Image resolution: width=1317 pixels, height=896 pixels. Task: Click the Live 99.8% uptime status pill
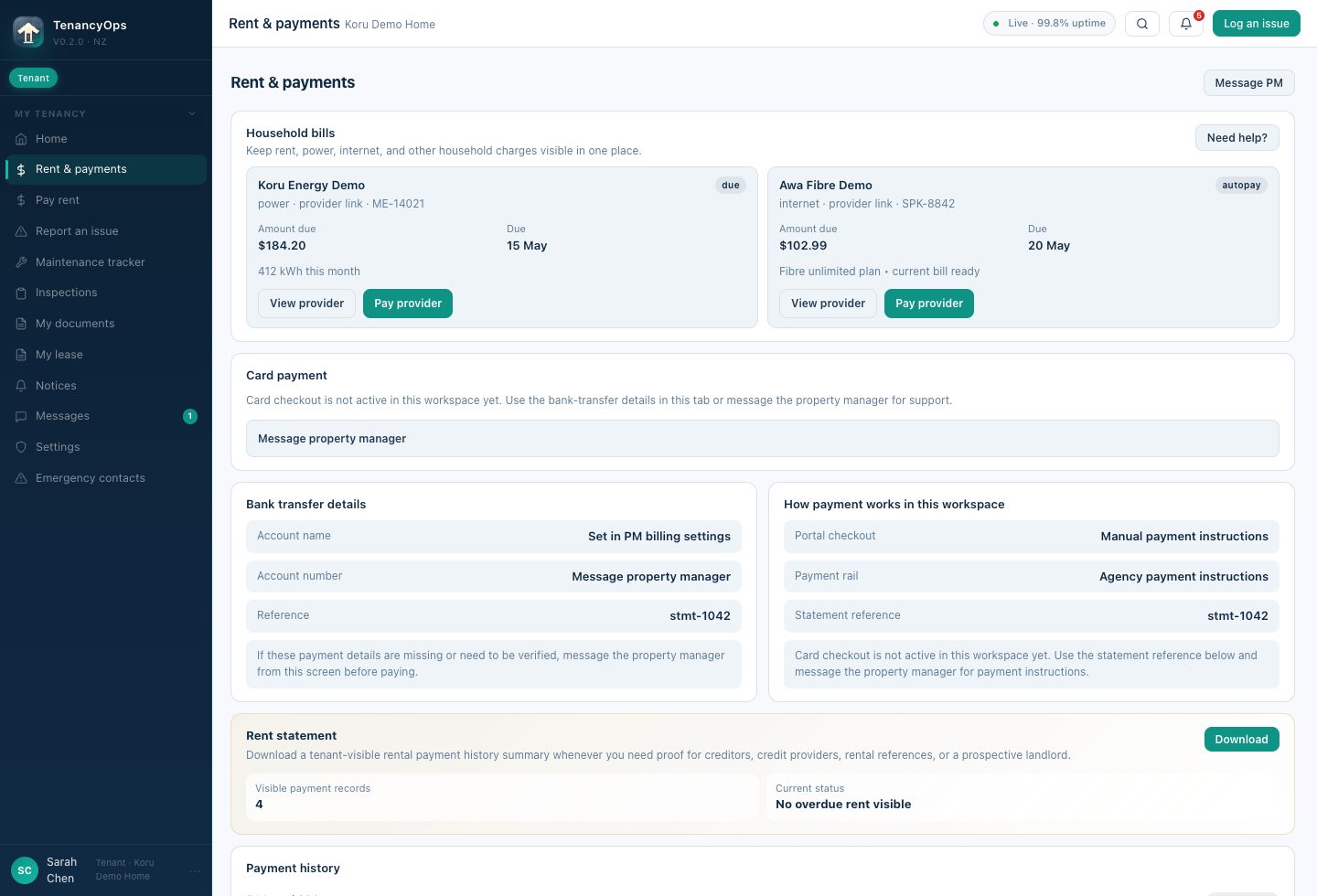[1049, 24]
